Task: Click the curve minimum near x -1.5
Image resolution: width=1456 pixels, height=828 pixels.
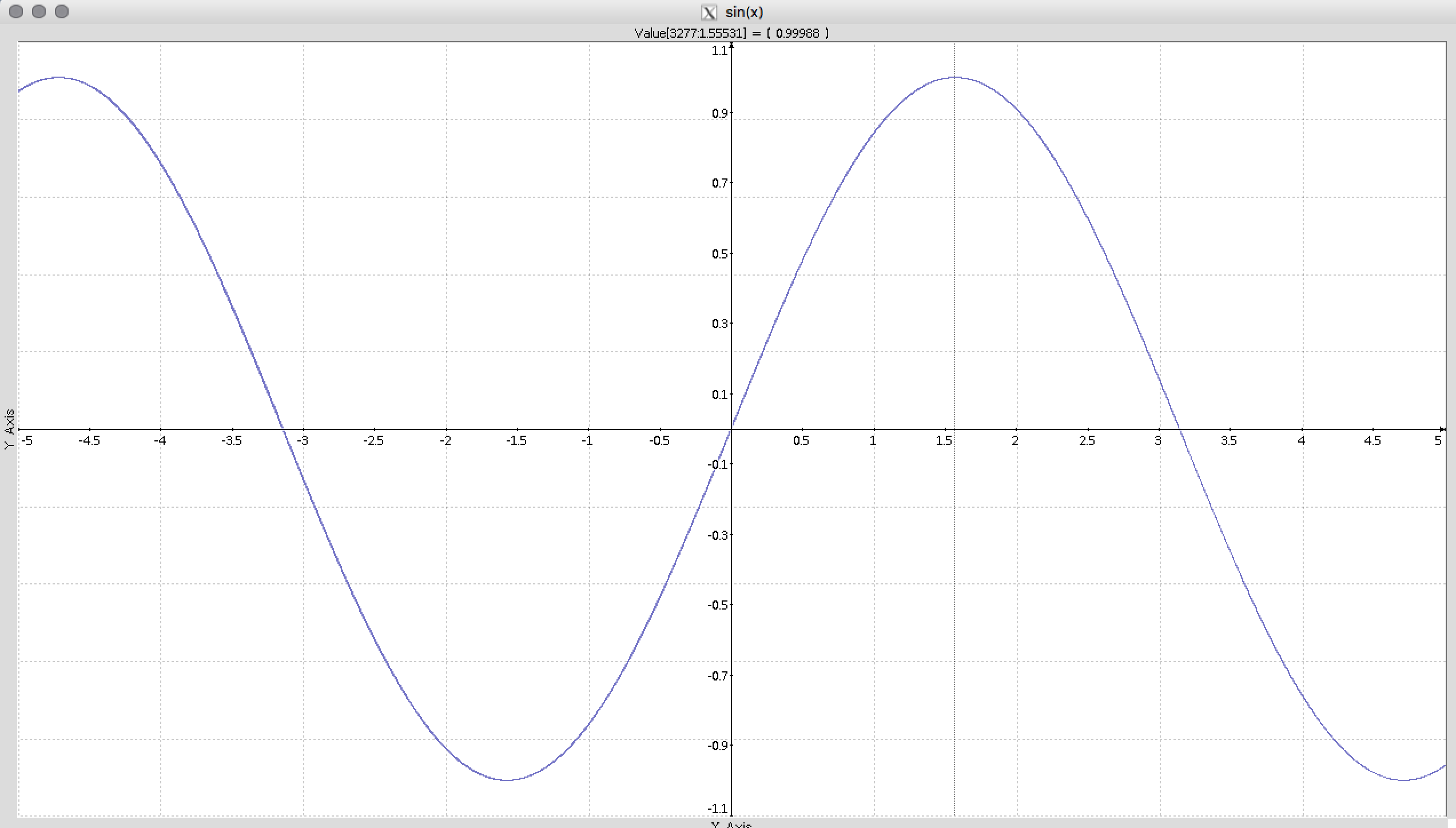Action: (508, 780)
